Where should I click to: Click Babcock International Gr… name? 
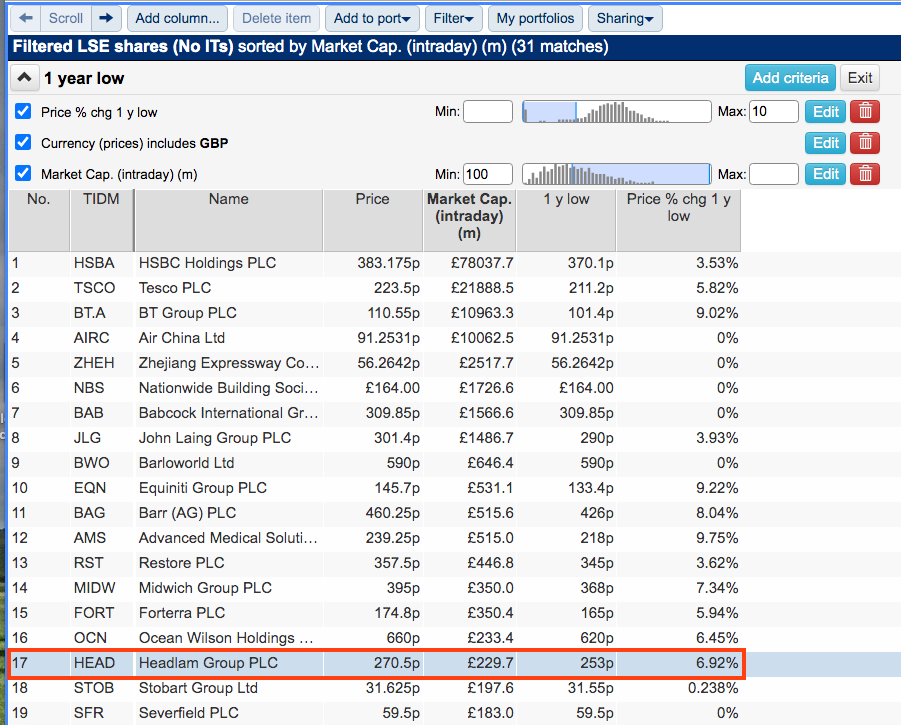(x=229, y=413)
